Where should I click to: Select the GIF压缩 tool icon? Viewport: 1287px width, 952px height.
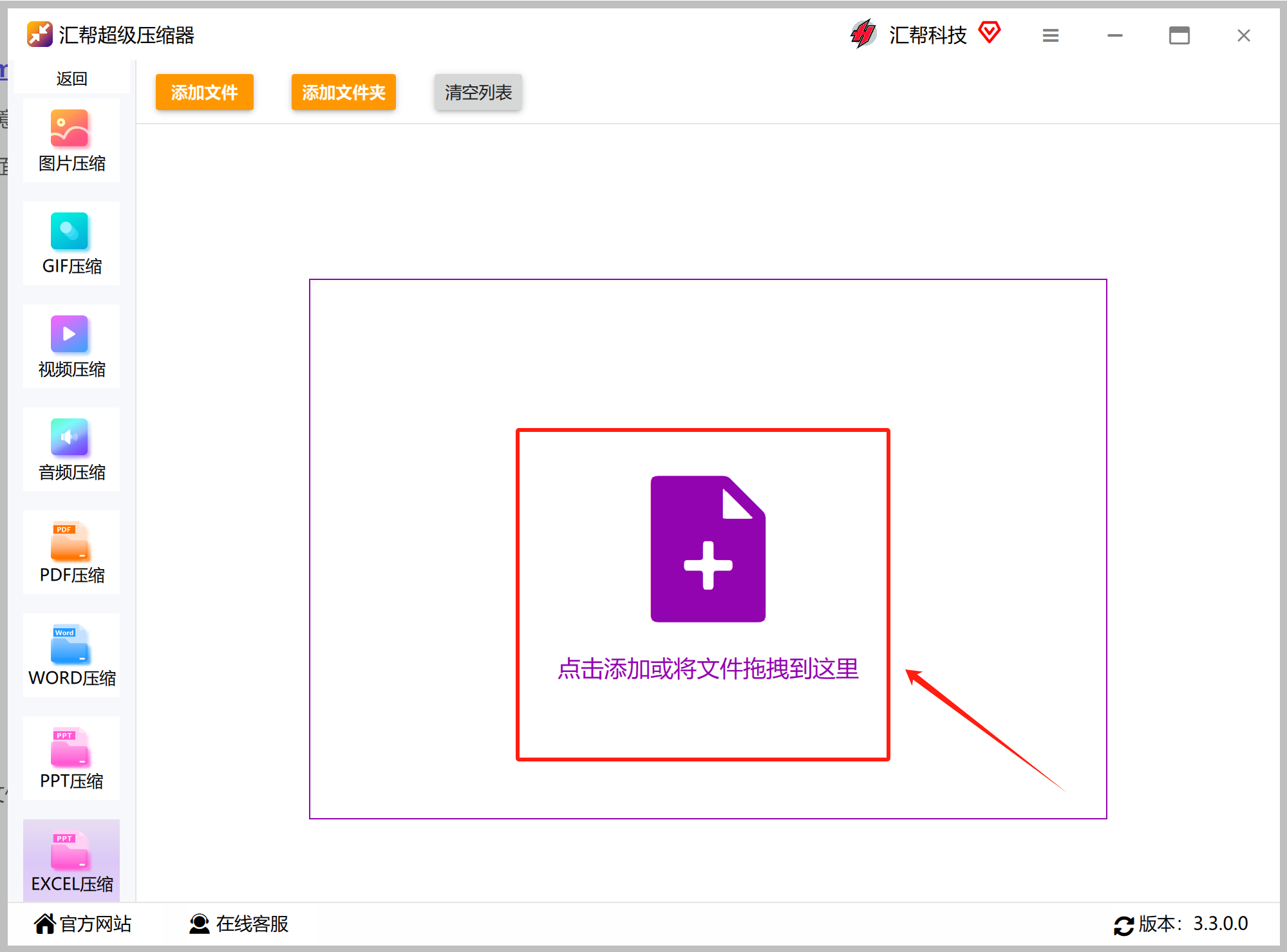(70, 231)
